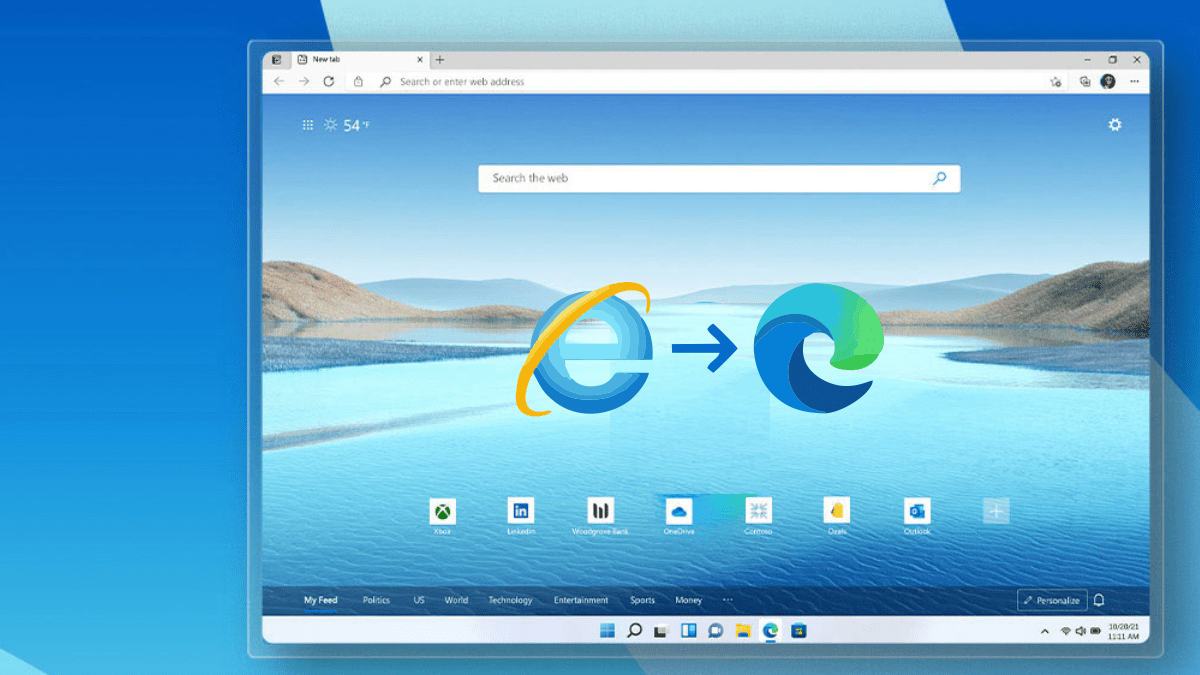Add a new quick link tile

click(x=996, y=511)
